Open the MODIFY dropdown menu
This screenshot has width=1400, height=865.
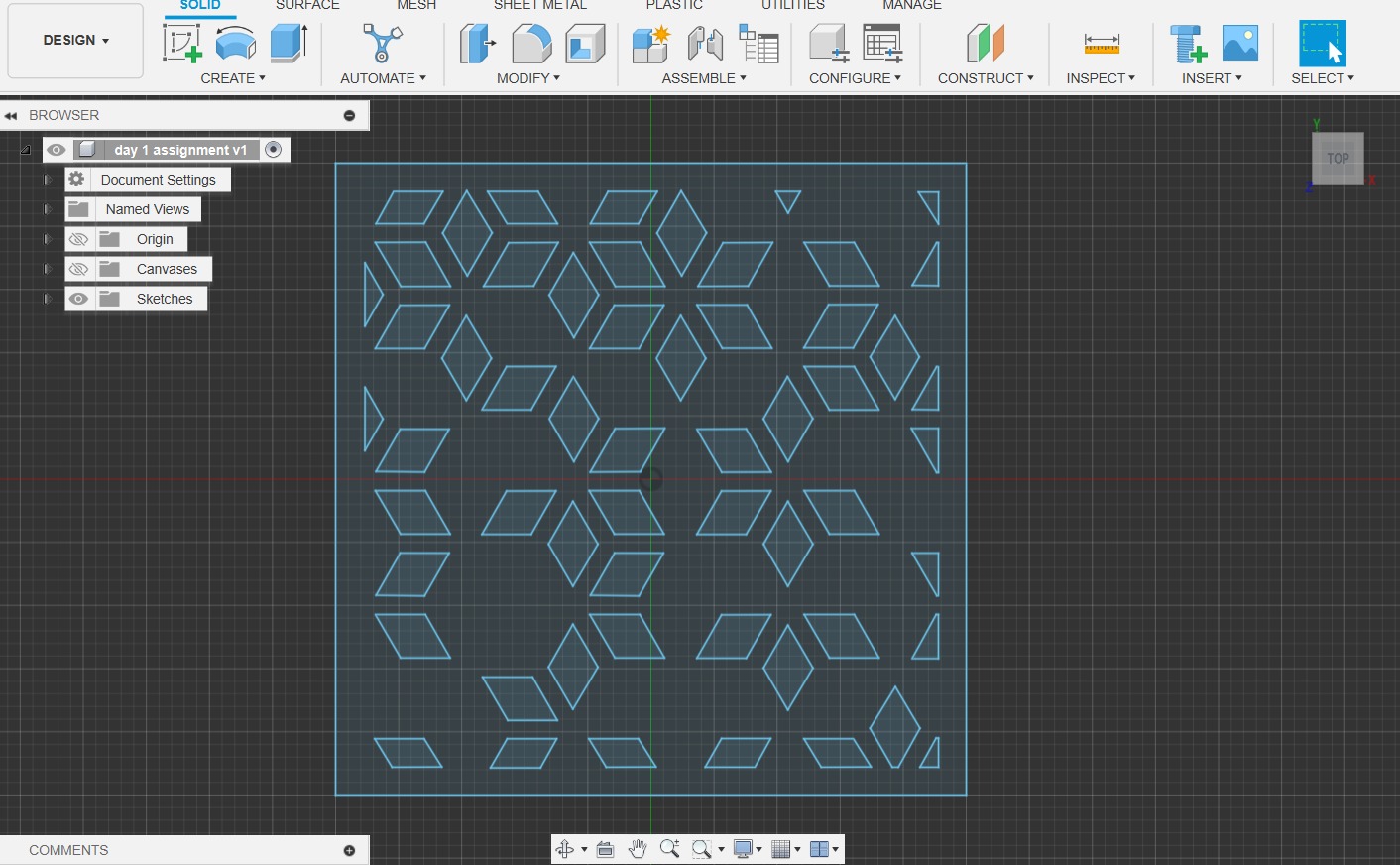coord(528,78)
